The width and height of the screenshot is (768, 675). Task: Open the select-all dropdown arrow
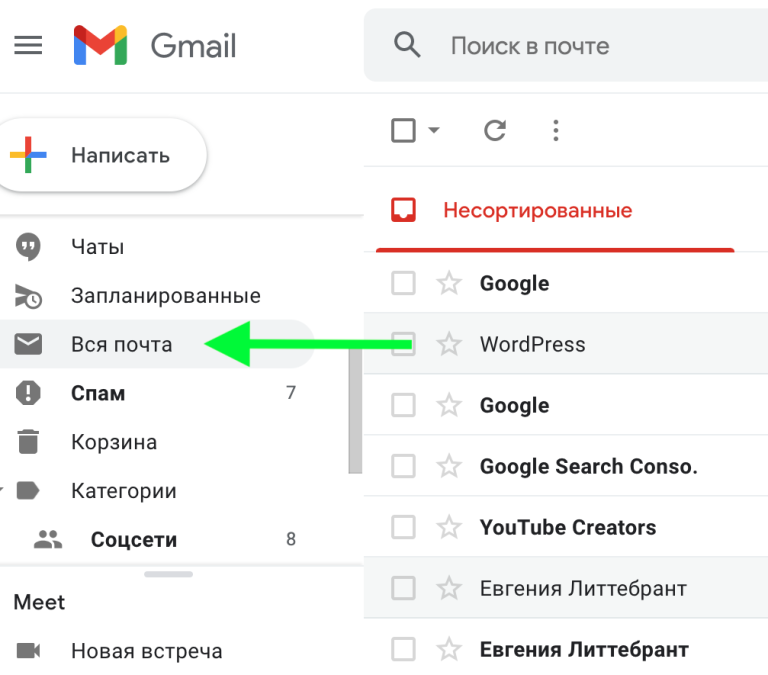434,131
